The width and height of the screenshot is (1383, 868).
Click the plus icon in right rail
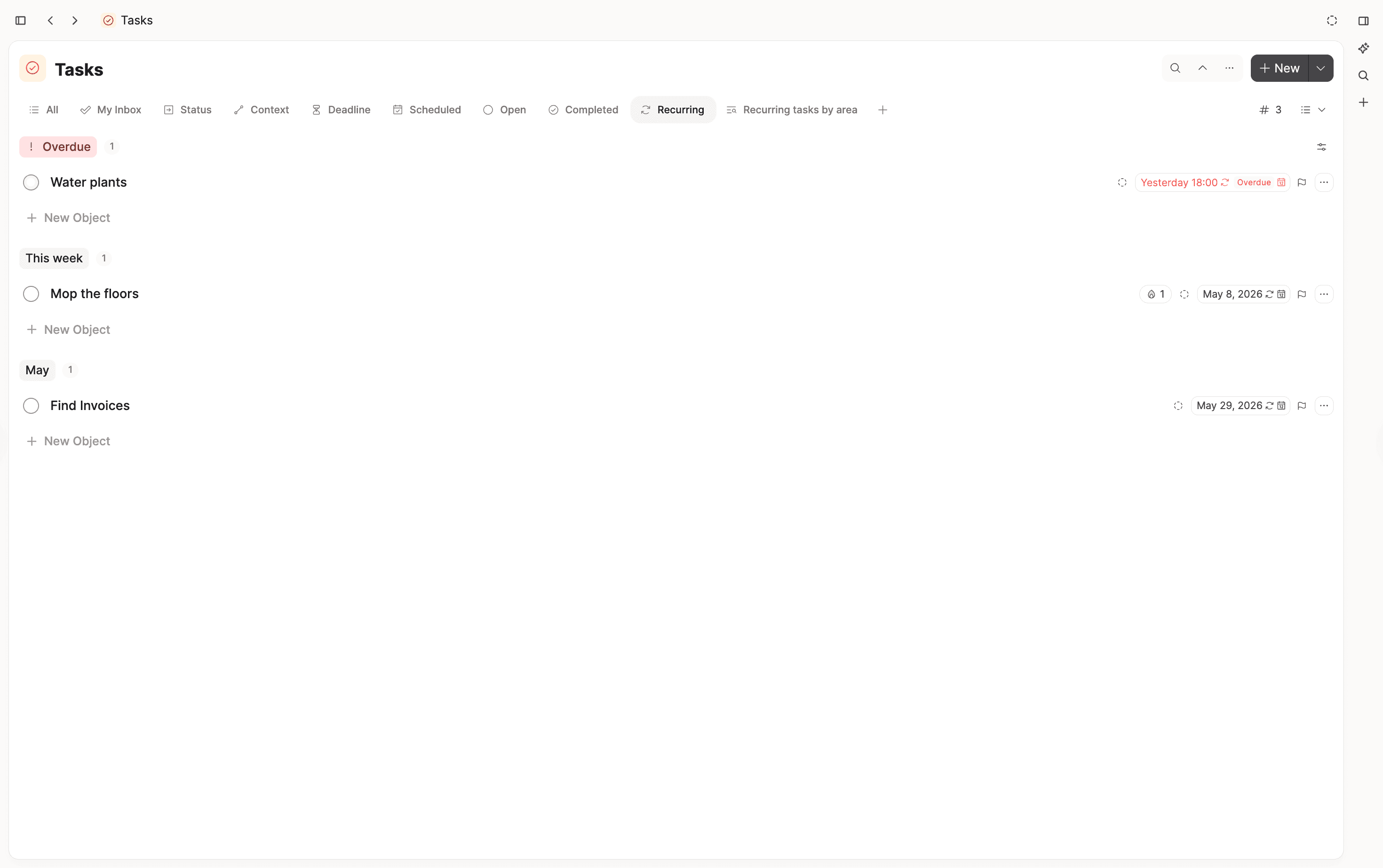(1363, 103)
